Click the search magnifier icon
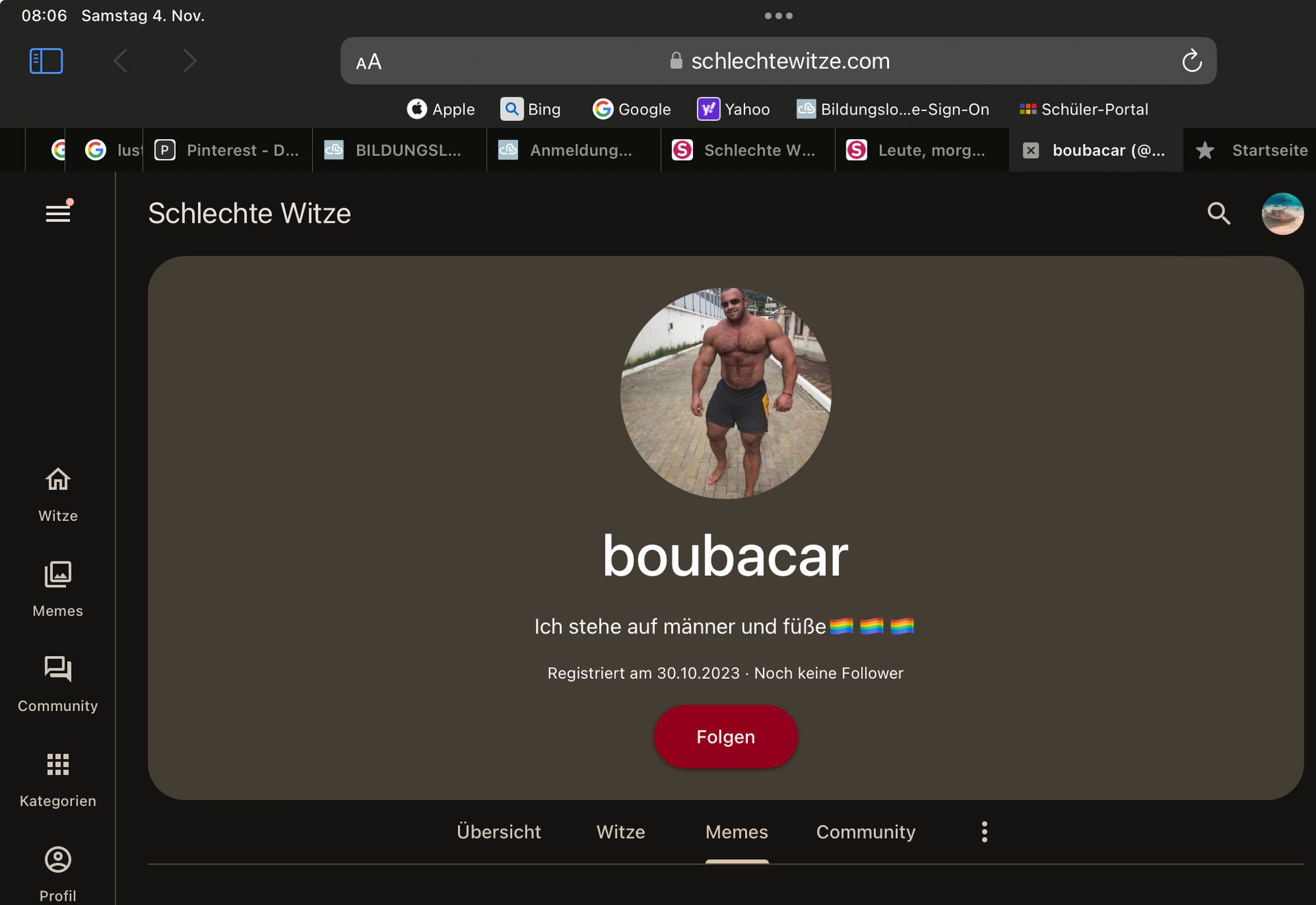The image size is (1316, 905). point(1218,213)
